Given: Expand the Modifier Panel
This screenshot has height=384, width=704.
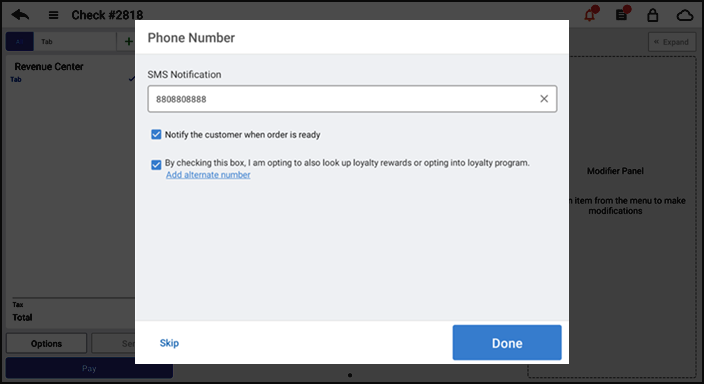Looking at the screenshot, I should tap(672, 42).
